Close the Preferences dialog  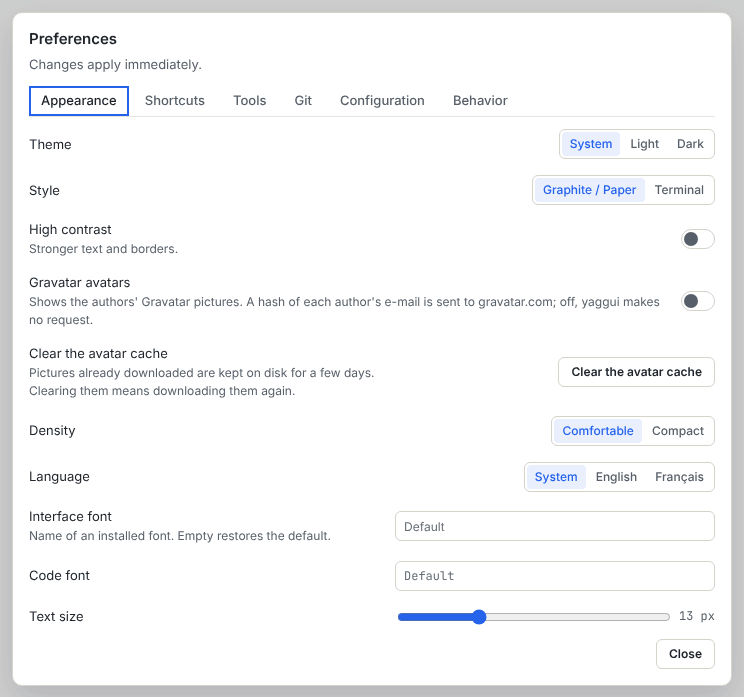coord(685,654)
